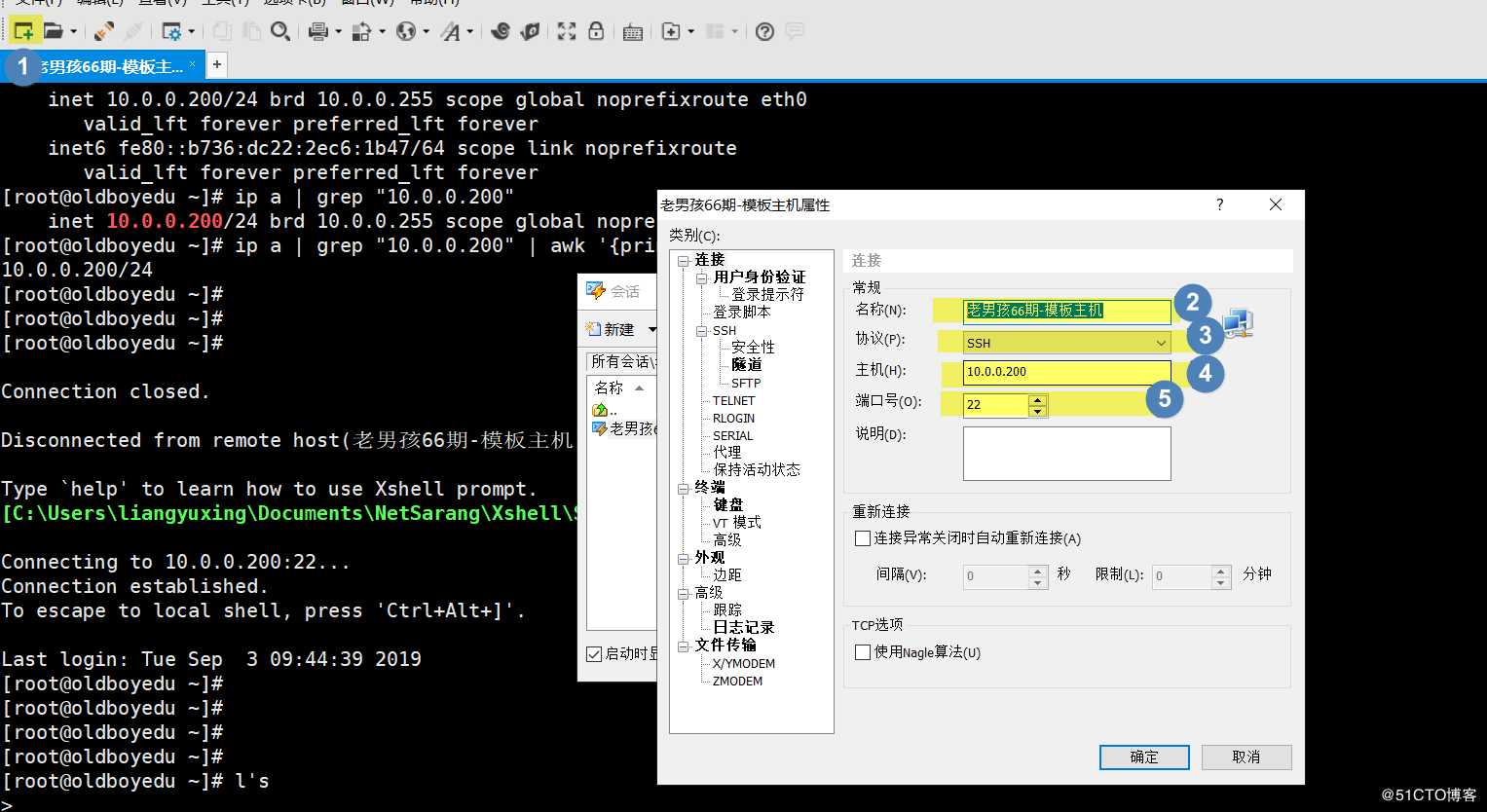Select SFTP in category tree
The image size is (1487, 812).
coord(746,383)
